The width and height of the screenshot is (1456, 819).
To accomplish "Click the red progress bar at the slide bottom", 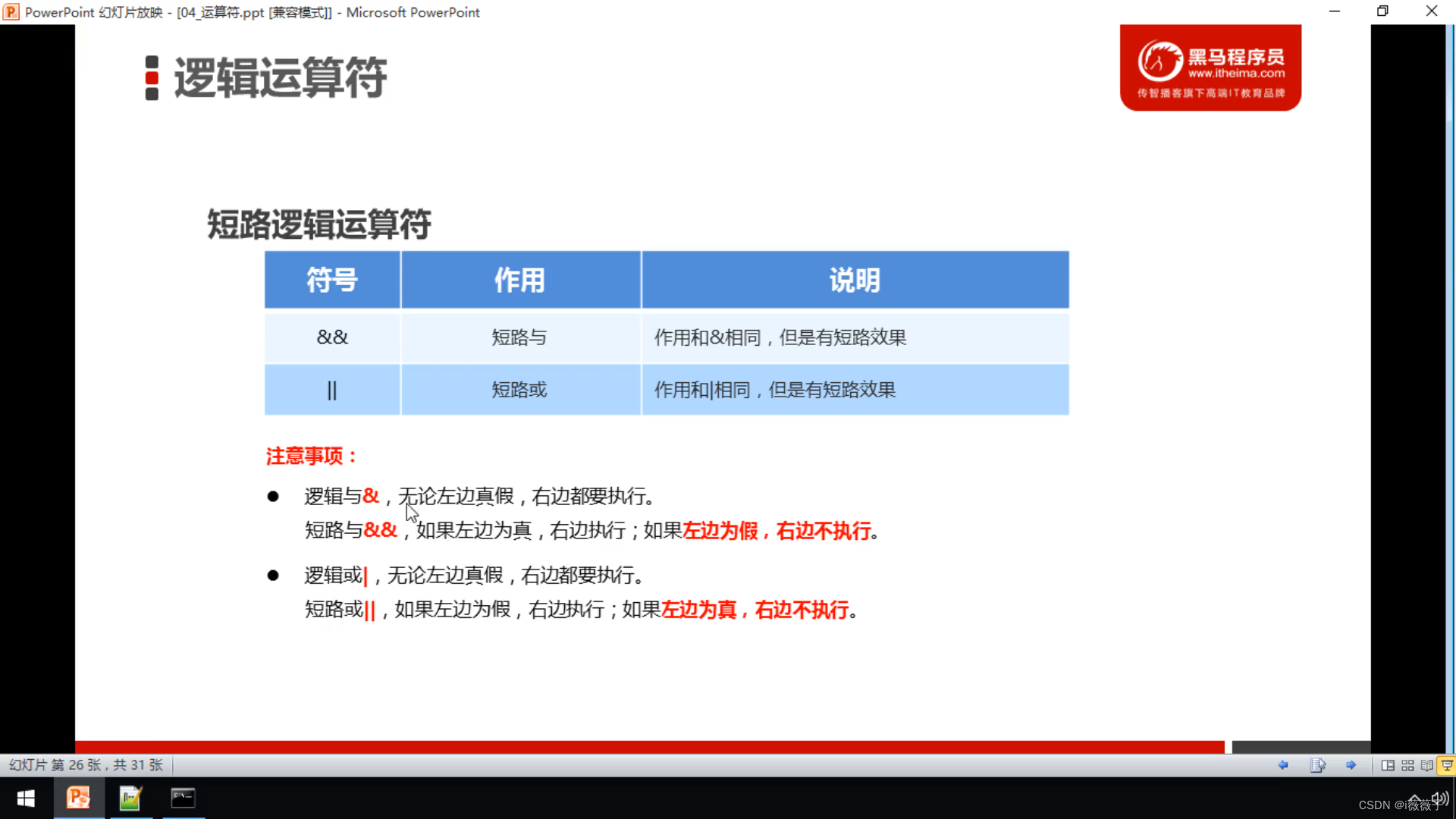I will coord(649,747).
